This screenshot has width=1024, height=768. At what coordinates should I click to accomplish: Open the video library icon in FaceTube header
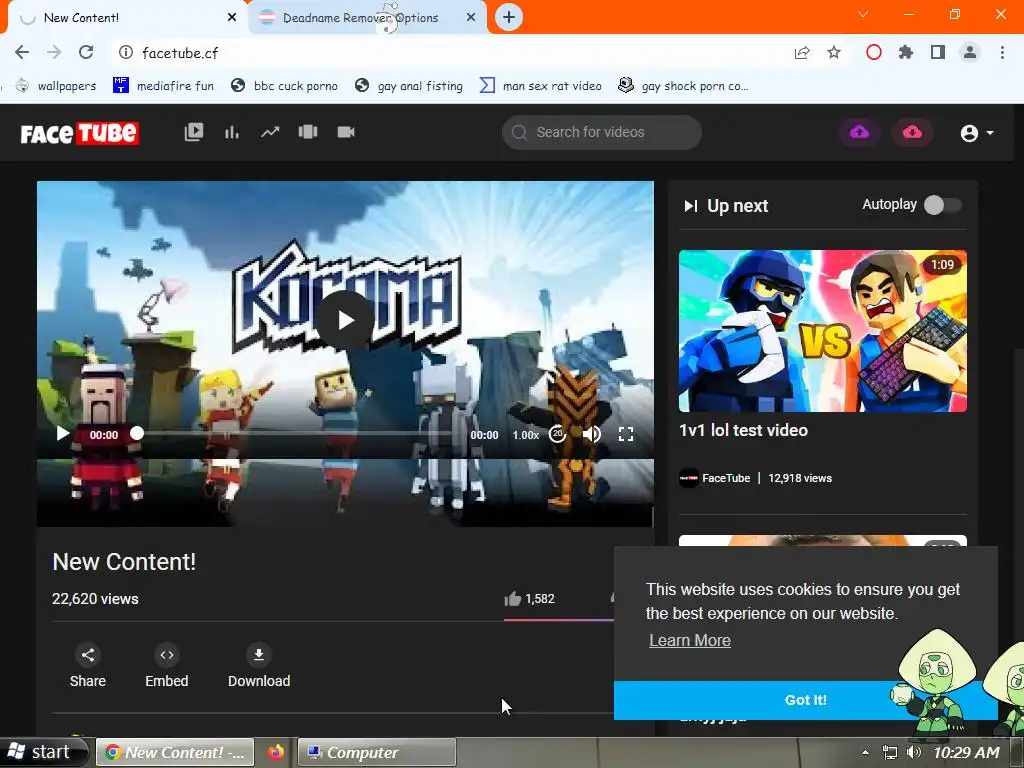pyautogui.click(x=194, y=132)
